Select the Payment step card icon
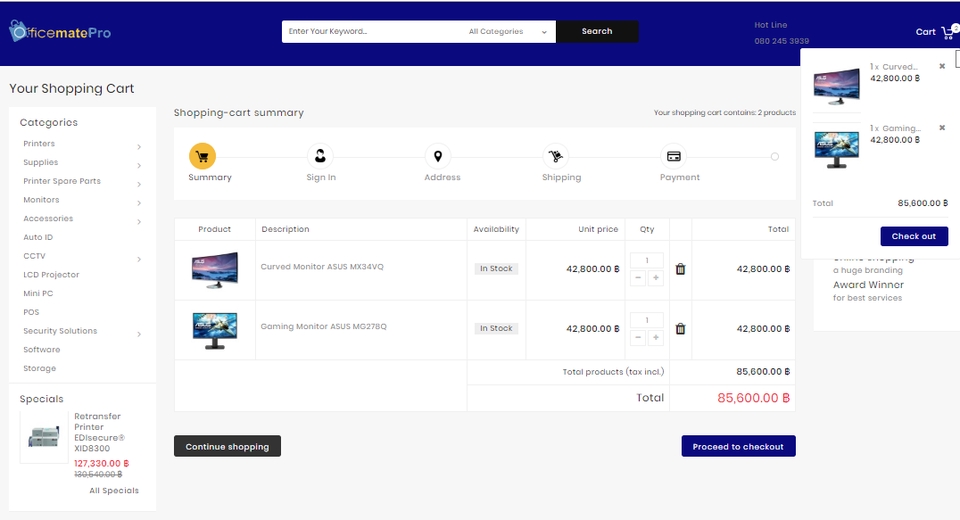 coord(673,156)
